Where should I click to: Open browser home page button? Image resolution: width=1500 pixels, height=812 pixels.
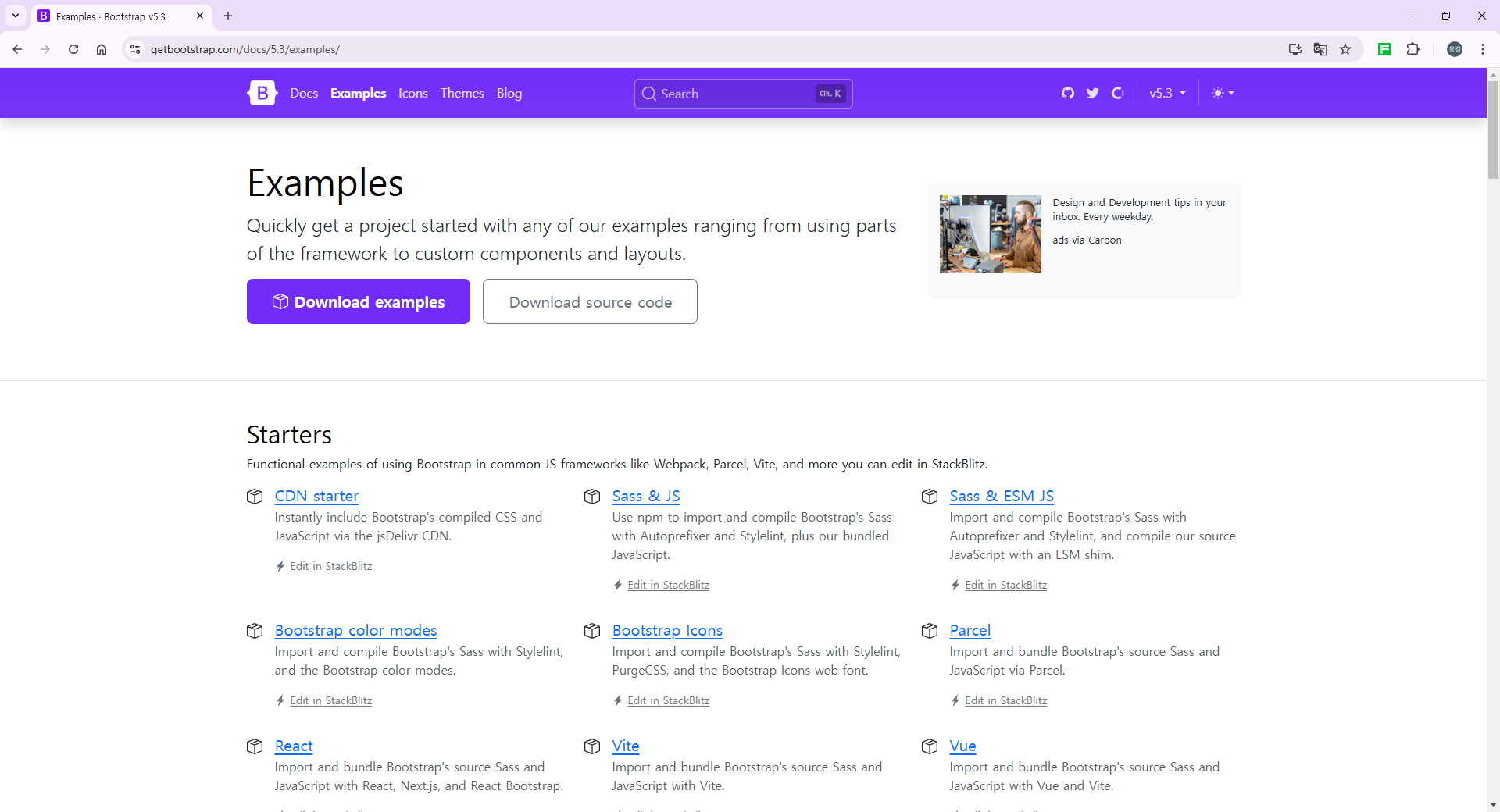[102, 49]
